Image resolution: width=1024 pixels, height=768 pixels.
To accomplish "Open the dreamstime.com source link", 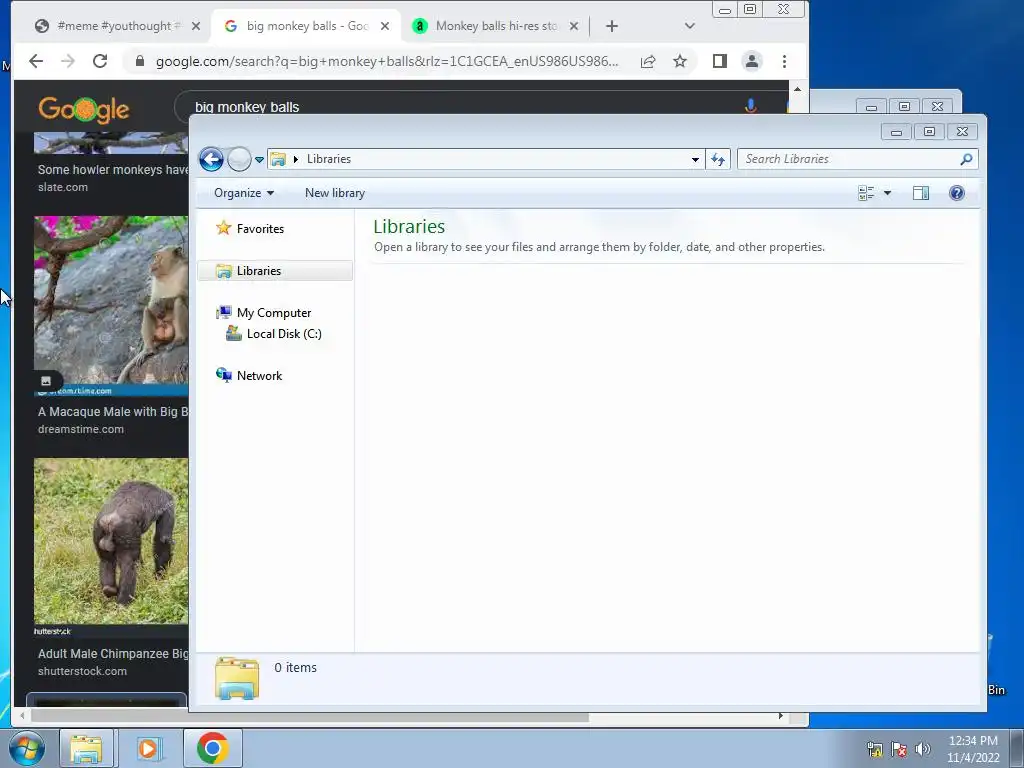I will coord(81,429).
